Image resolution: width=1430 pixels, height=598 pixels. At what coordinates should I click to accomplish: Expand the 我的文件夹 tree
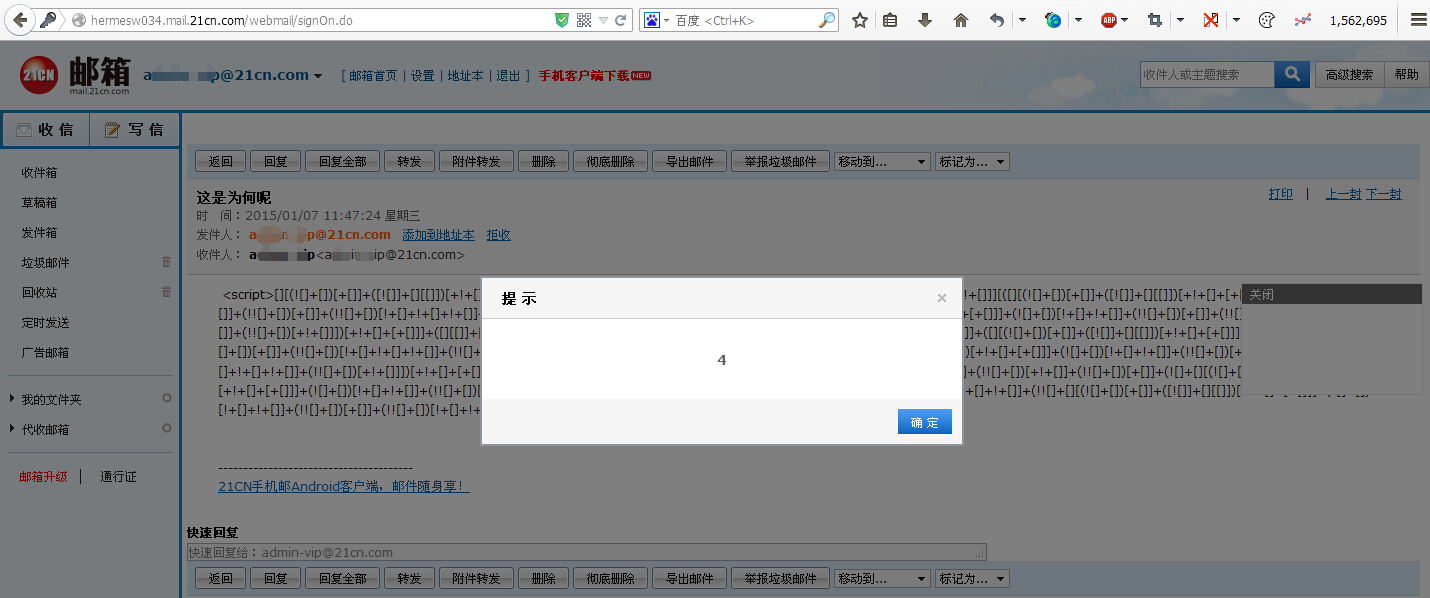(x=12, y=399)
